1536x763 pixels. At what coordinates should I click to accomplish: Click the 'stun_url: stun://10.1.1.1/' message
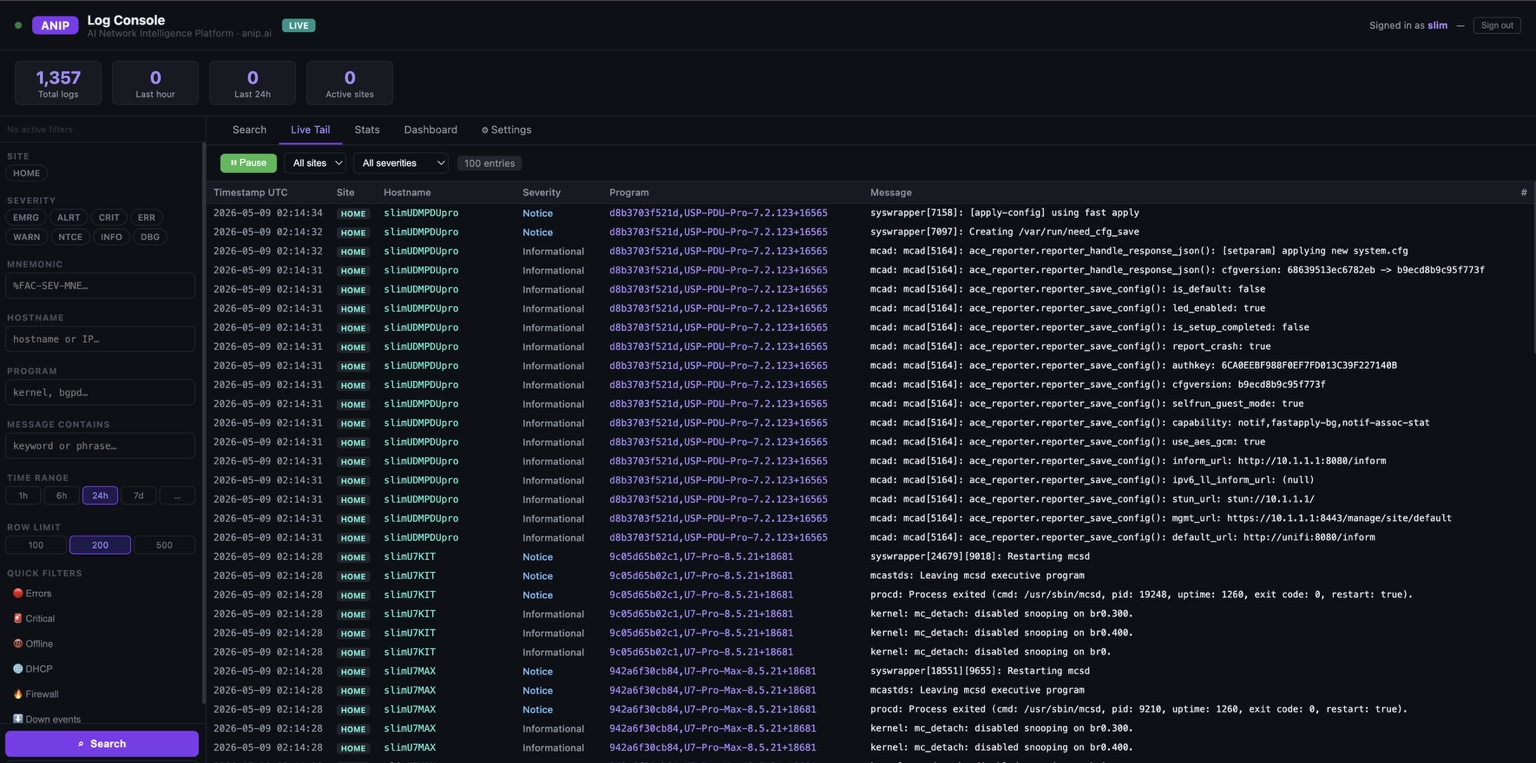tap(1092, 499)
